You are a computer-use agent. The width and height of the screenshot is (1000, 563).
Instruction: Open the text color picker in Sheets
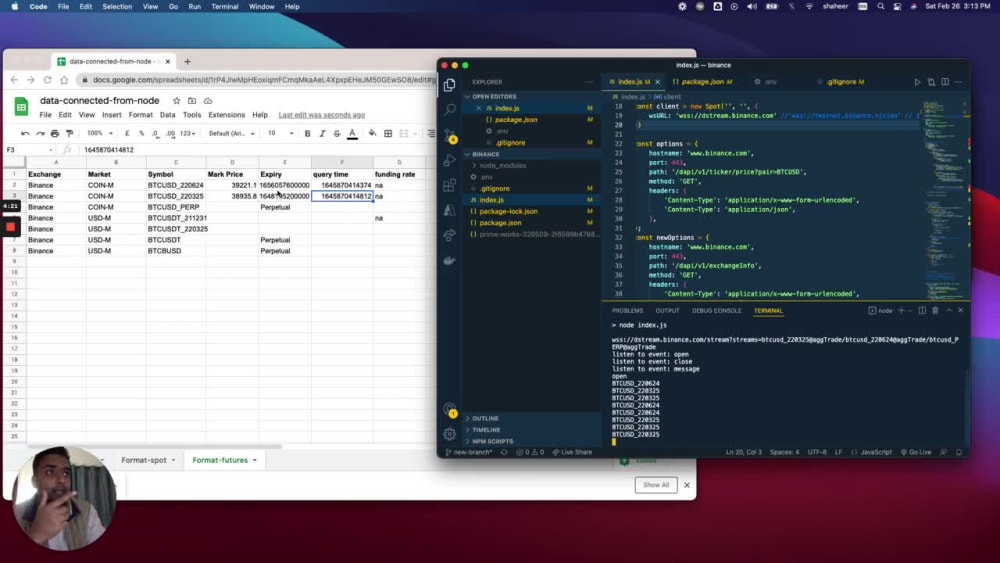[x=352, y=133]
